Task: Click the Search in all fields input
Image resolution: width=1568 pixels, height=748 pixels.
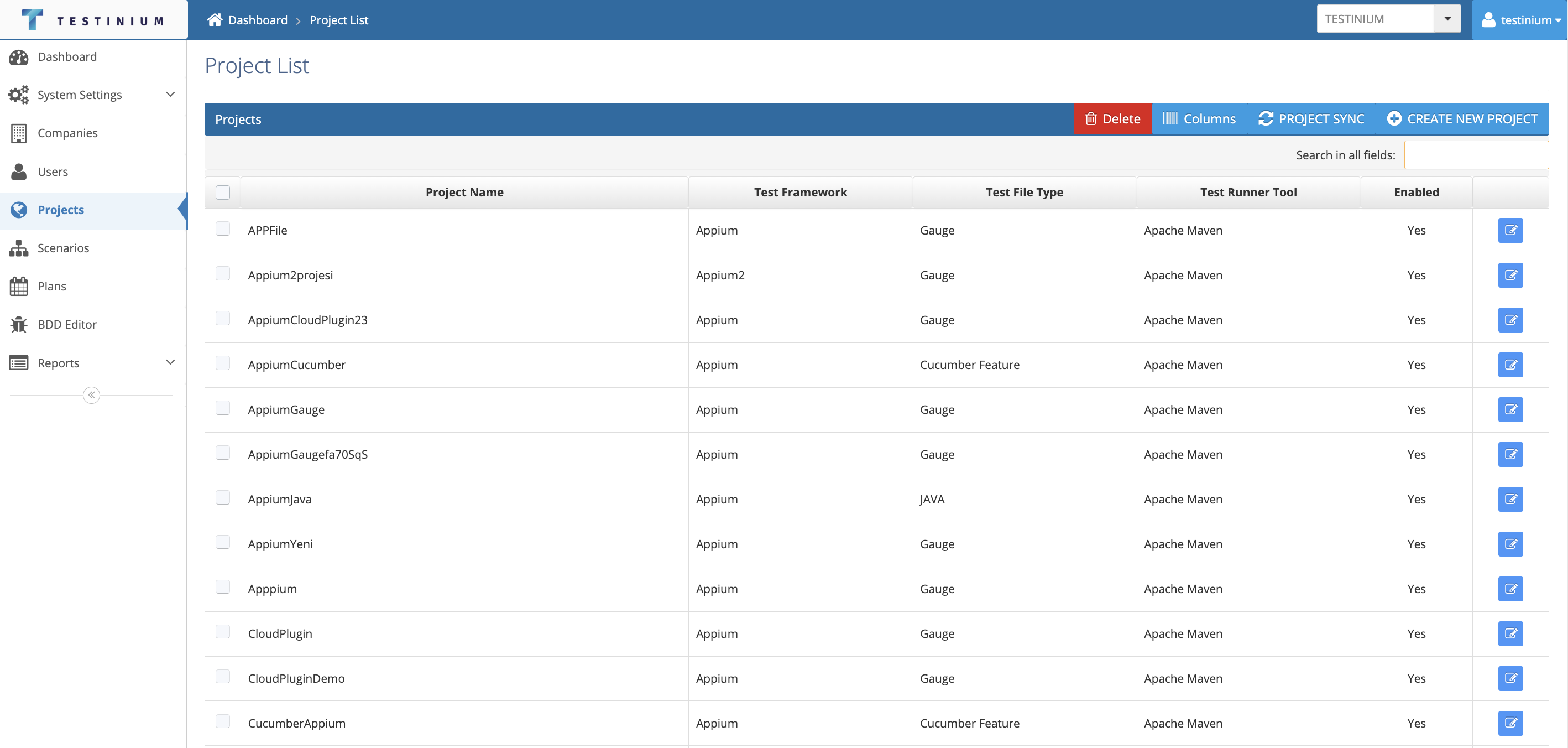Action: [1476, 155]
